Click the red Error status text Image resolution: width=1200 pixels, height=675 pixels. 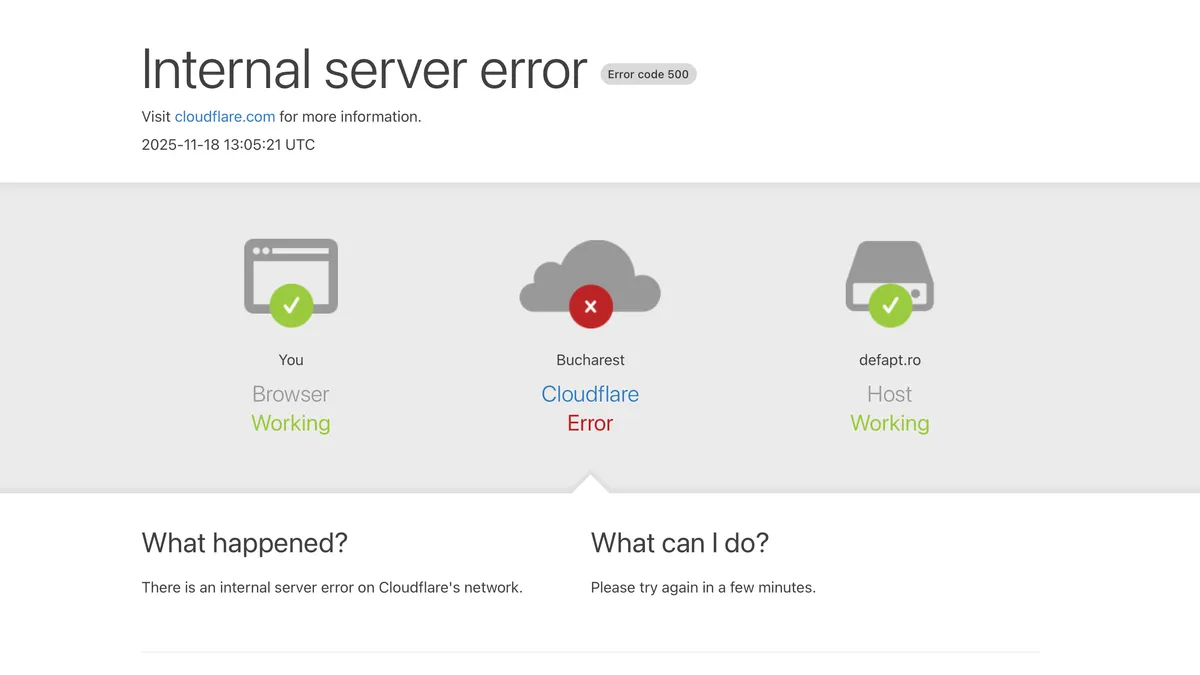pos(590,423)
